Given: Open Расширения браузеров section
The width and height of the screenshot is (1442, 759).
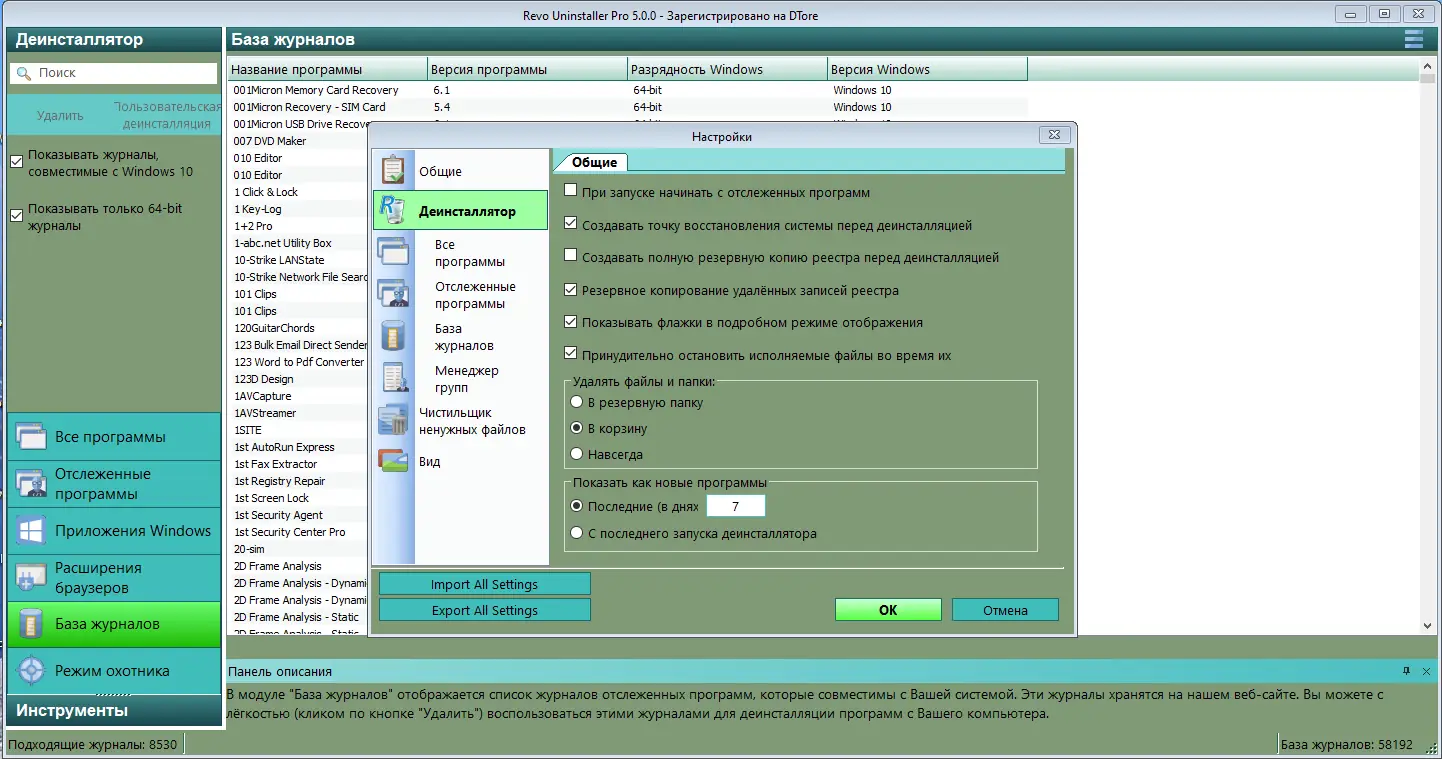Looking at the screenshot, I should coord(114,577).
